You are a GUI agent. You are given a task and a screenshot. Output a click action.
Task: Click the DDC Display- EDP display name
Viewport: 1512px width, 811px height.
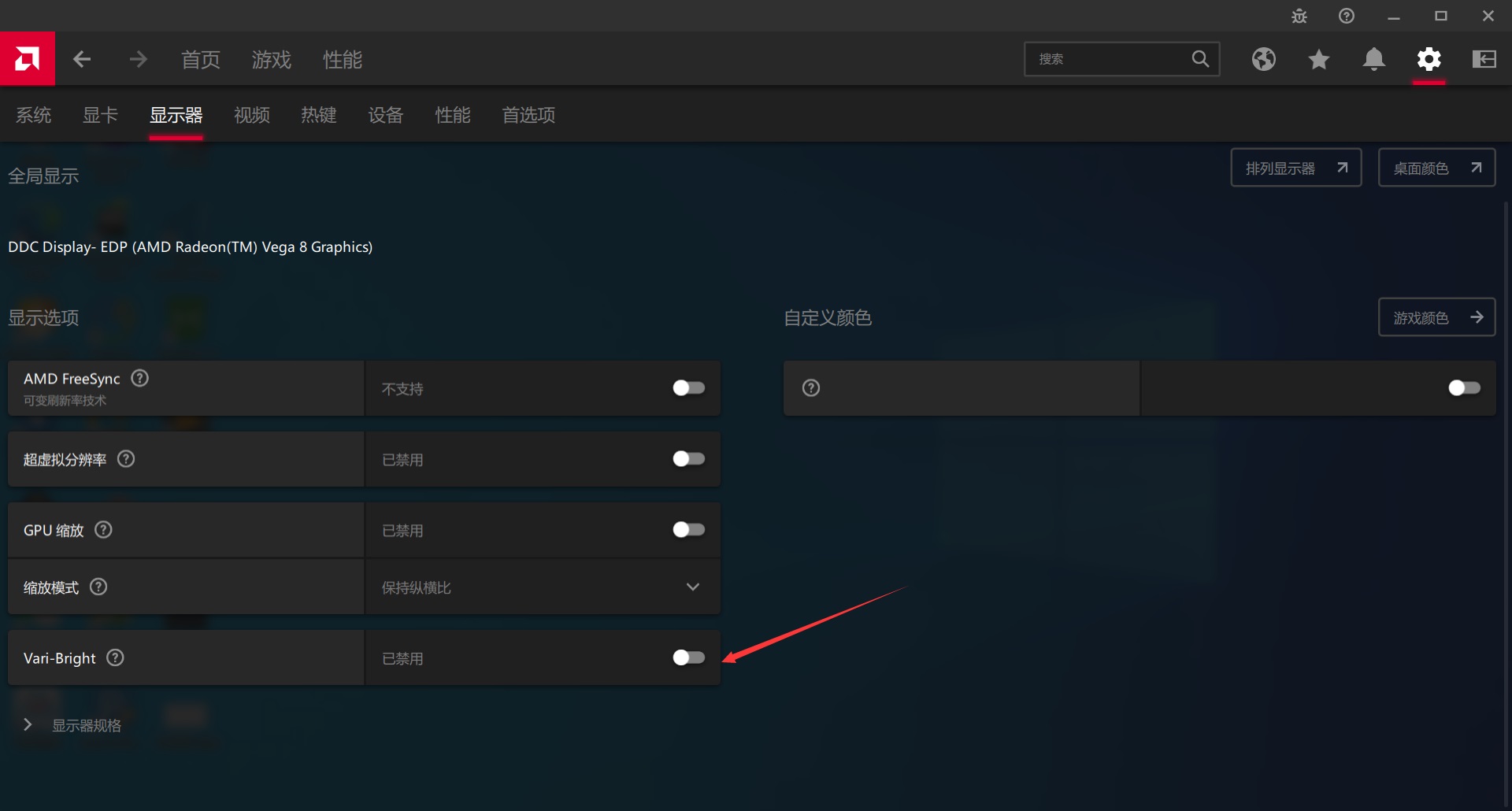[191, 247]
